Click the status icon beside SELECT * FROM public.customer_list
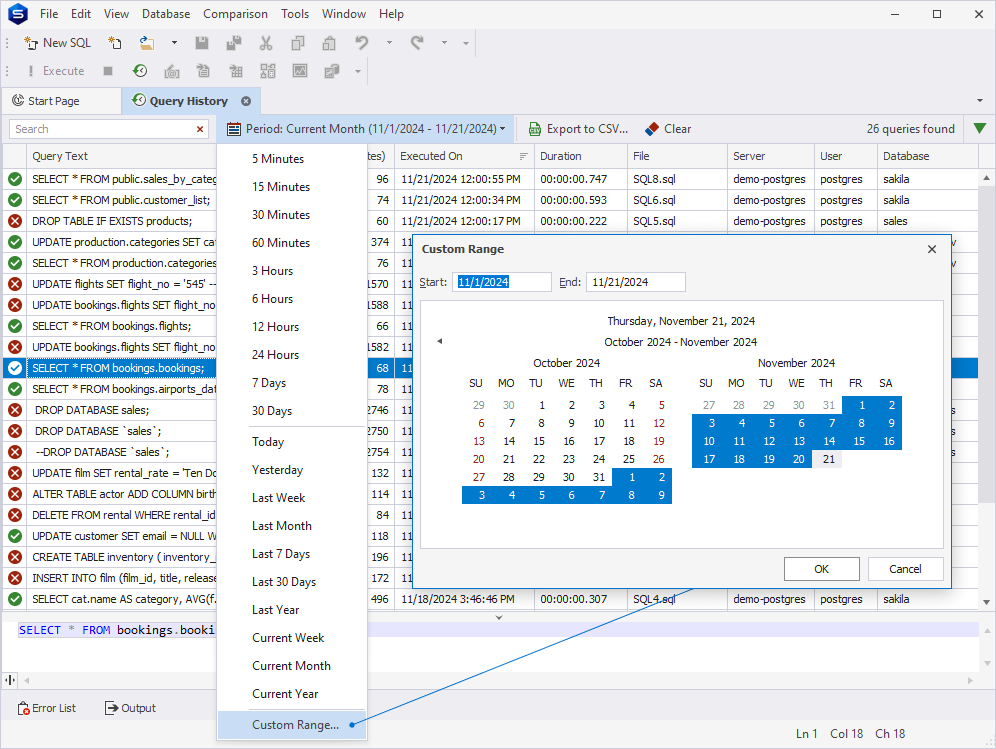Viewport: 996px width, 749px height. click(15, 200)
